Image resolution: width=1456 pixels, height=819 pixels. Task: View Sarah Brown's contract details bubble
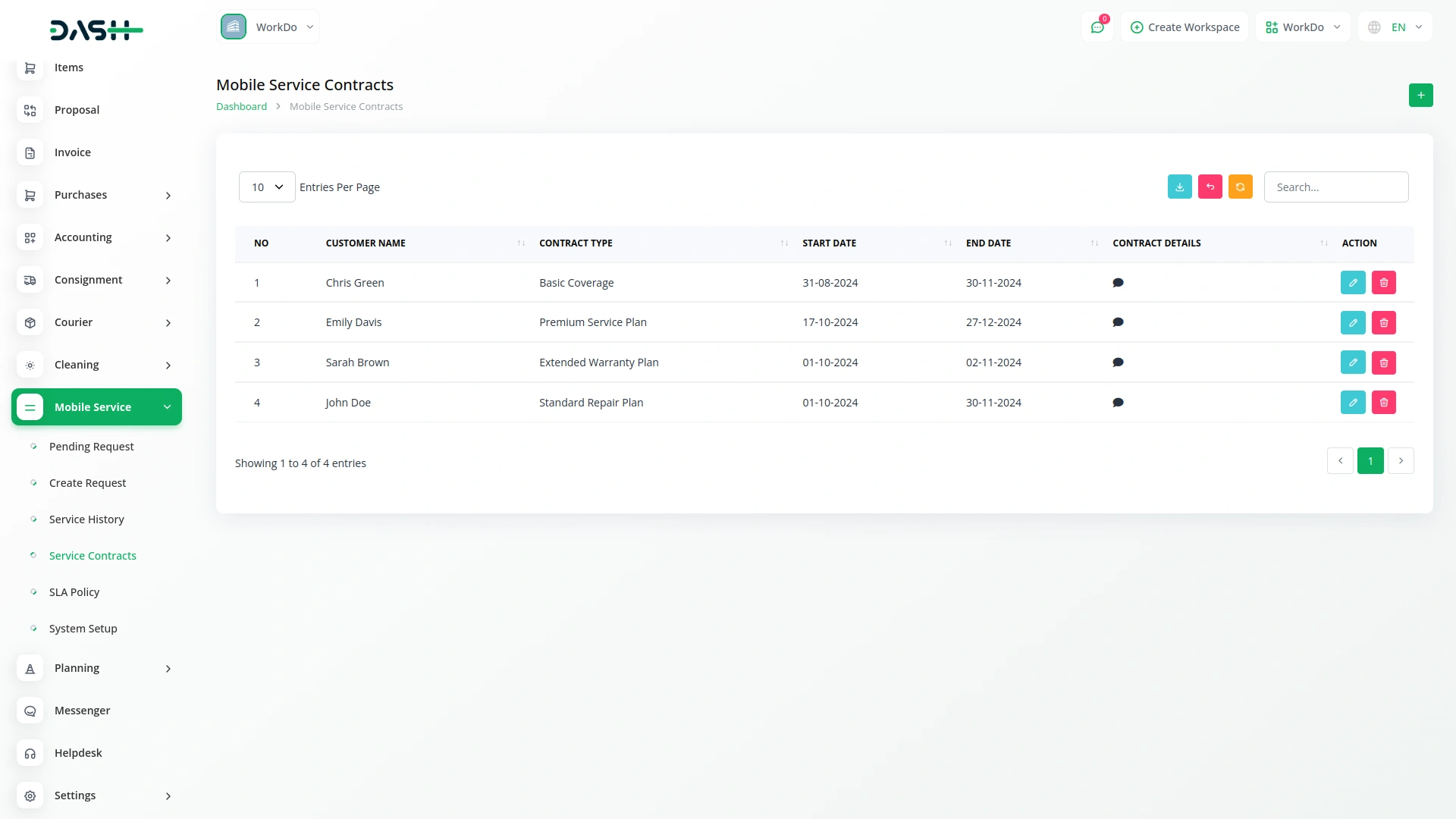(x=1117, y=362)
